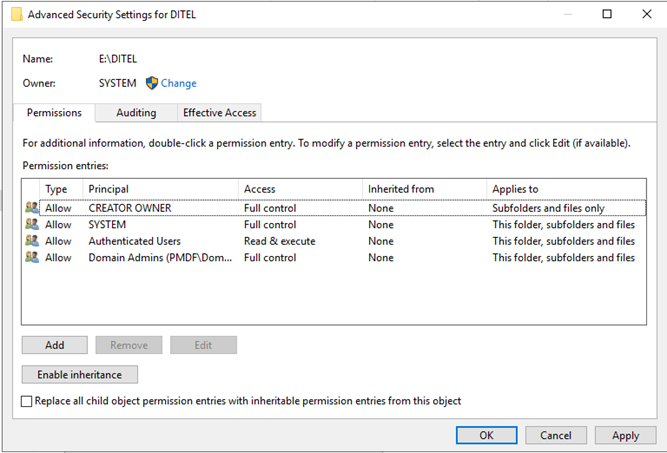Click the Enable inheritance button
This screenshot has width=667, height=453.
[79, 375]
